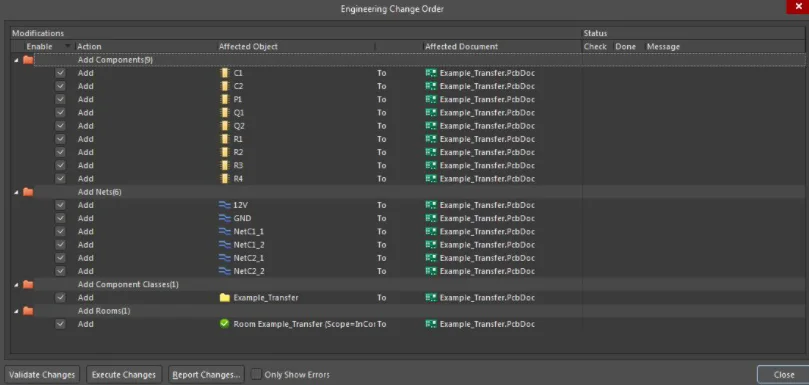Click the component icon next to R3

tap(224, 166)
